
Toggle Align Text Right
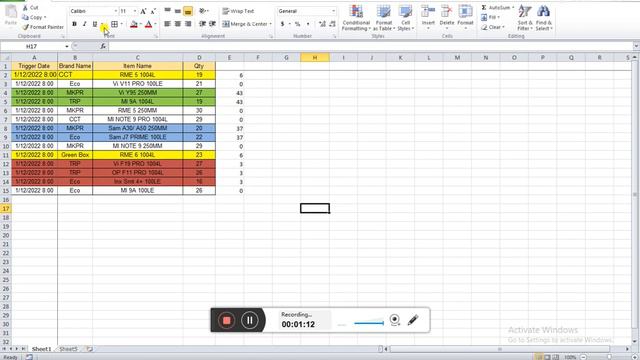click(x=188, y=24)
